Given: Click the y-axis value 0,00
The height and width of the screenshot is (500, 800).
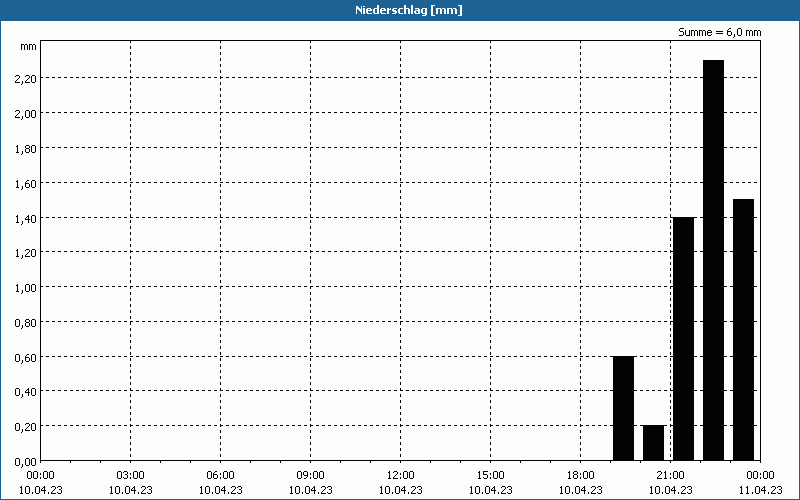Looking at the screenshot, I should 26,462.
